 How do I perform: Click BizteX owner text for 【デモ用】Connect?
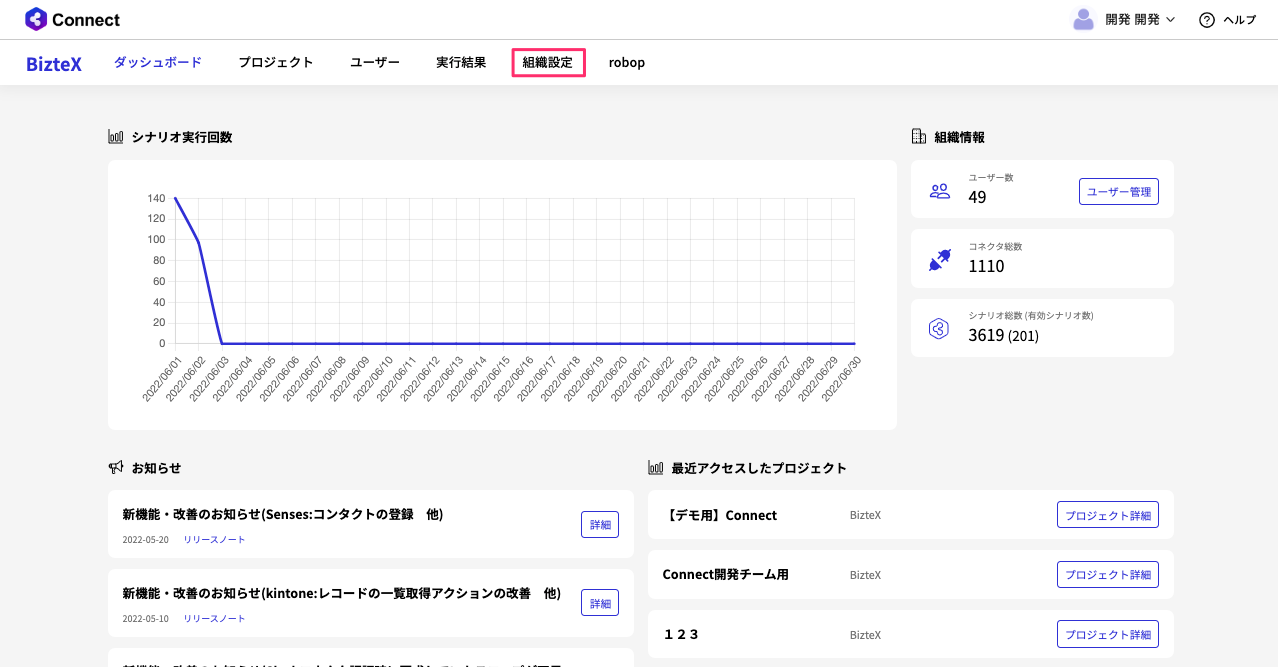click(x=865, y=516)
